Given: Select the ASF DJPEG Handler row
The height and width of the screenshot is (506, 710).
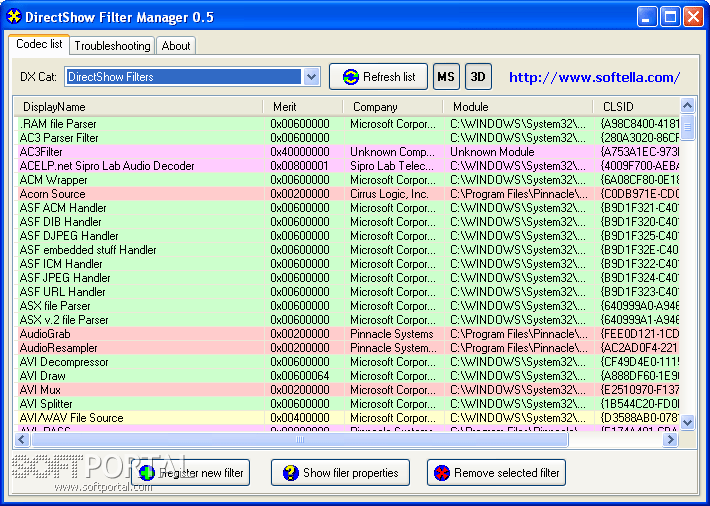Looking at the screenshot, I should tap(347, 236).
